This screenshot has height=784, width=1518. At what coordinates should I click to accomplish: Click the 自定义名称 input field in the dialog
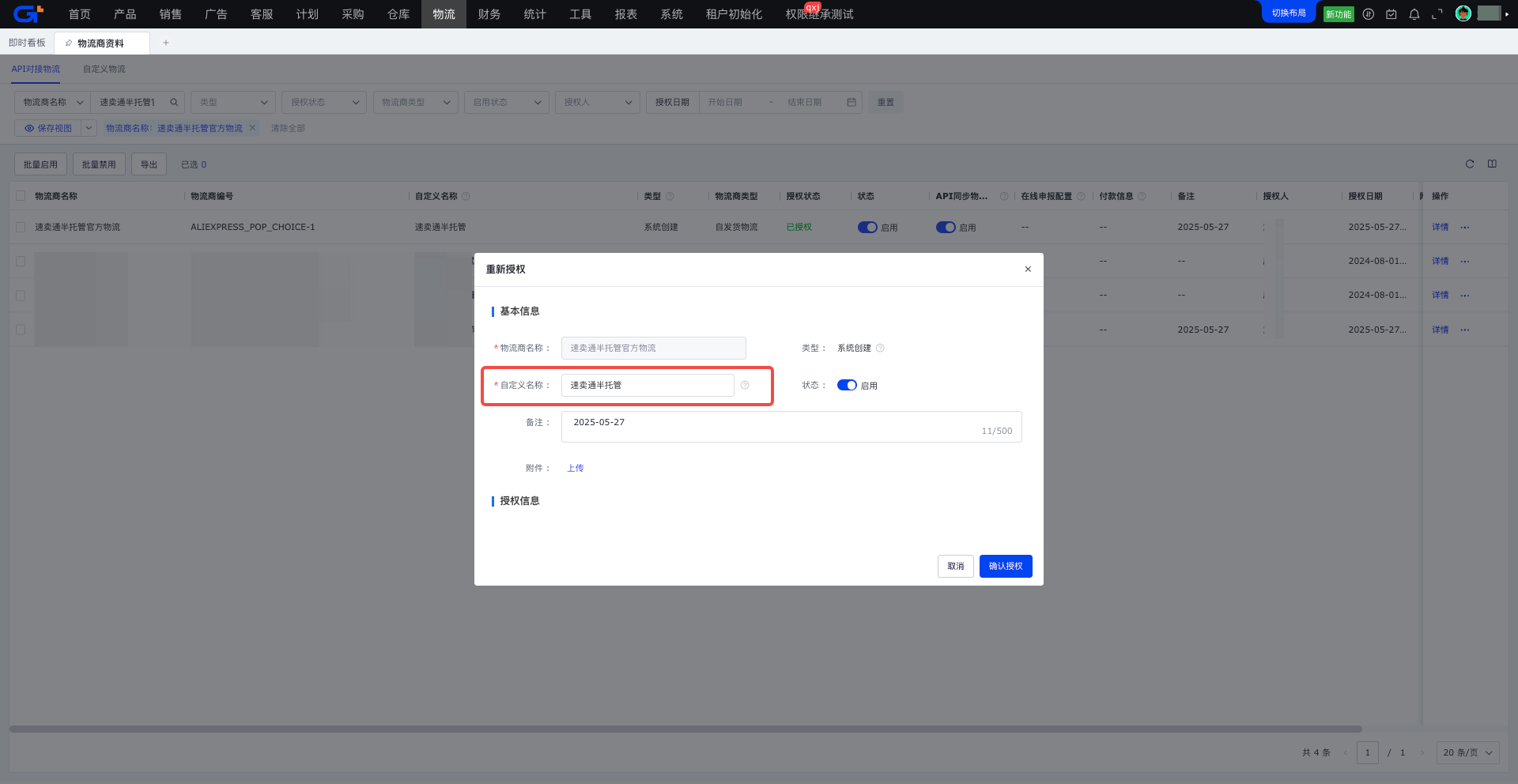(648, 385)
